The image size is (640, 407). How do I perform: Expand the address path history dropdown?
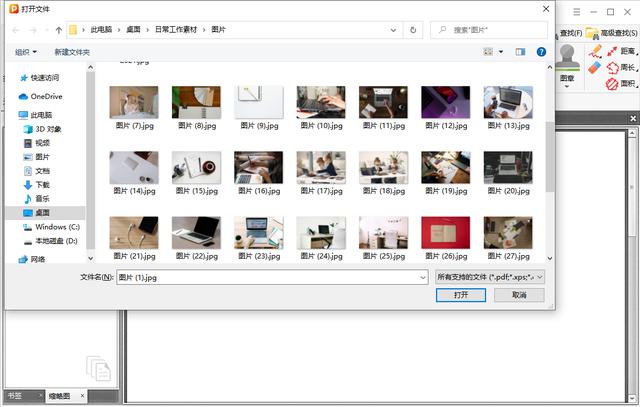pos(393,30)
